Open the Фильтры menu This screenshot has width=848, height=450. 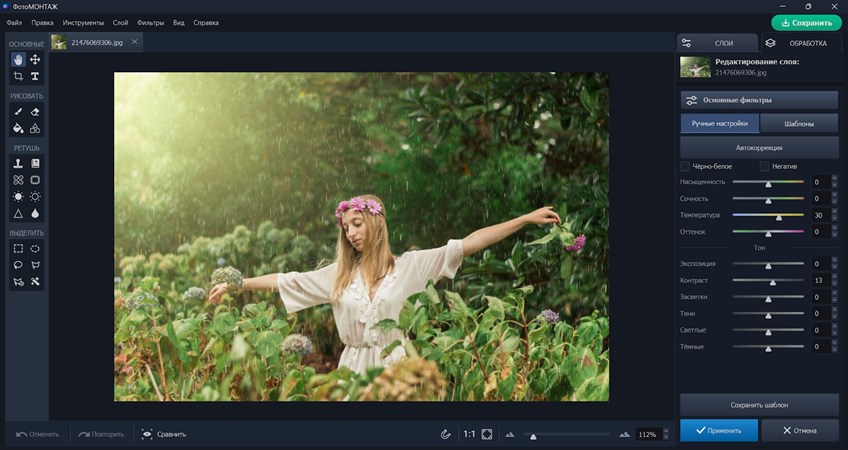(150, 21)
